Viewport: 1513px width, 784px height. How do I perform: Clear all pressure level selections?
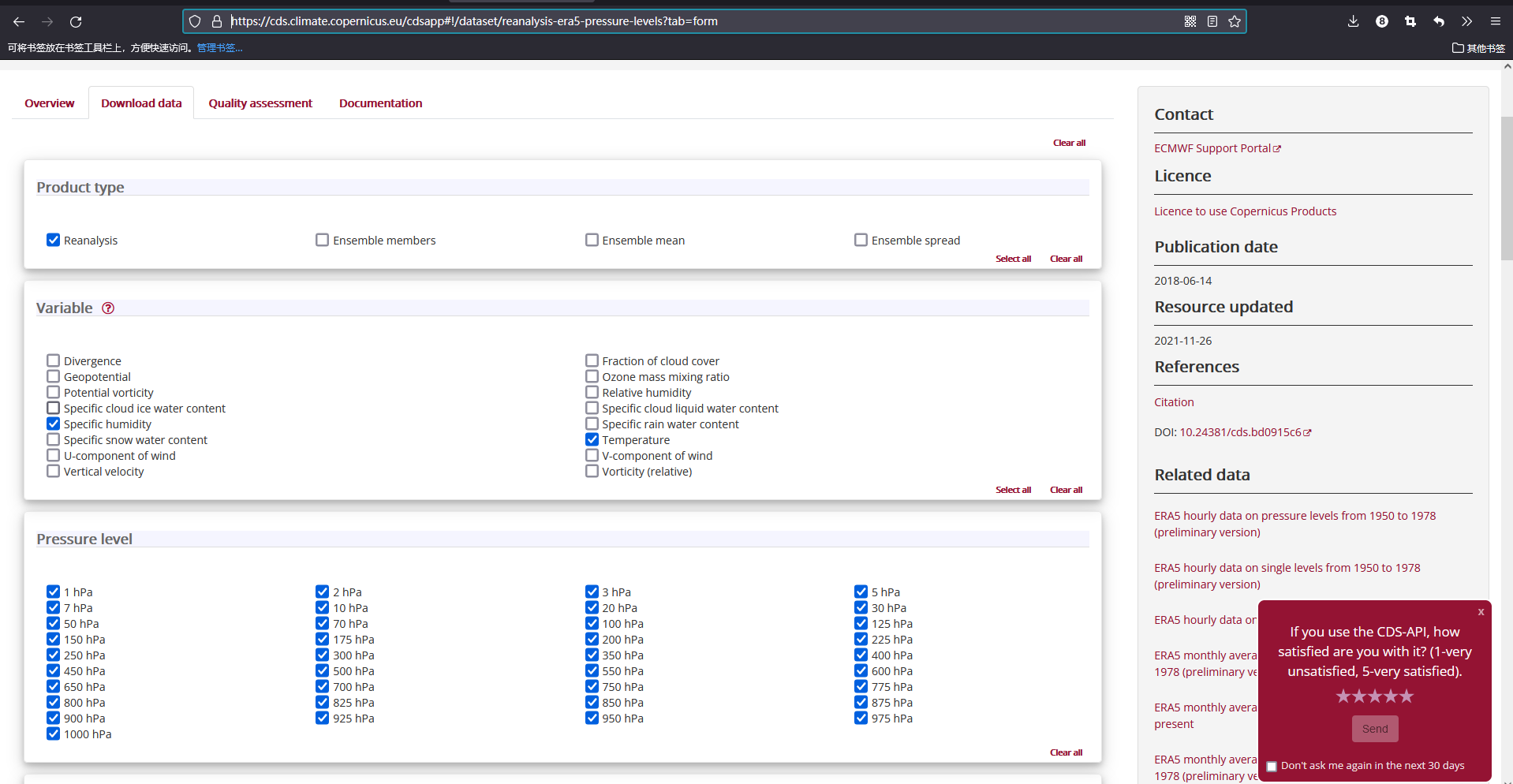click(1066, 752)
